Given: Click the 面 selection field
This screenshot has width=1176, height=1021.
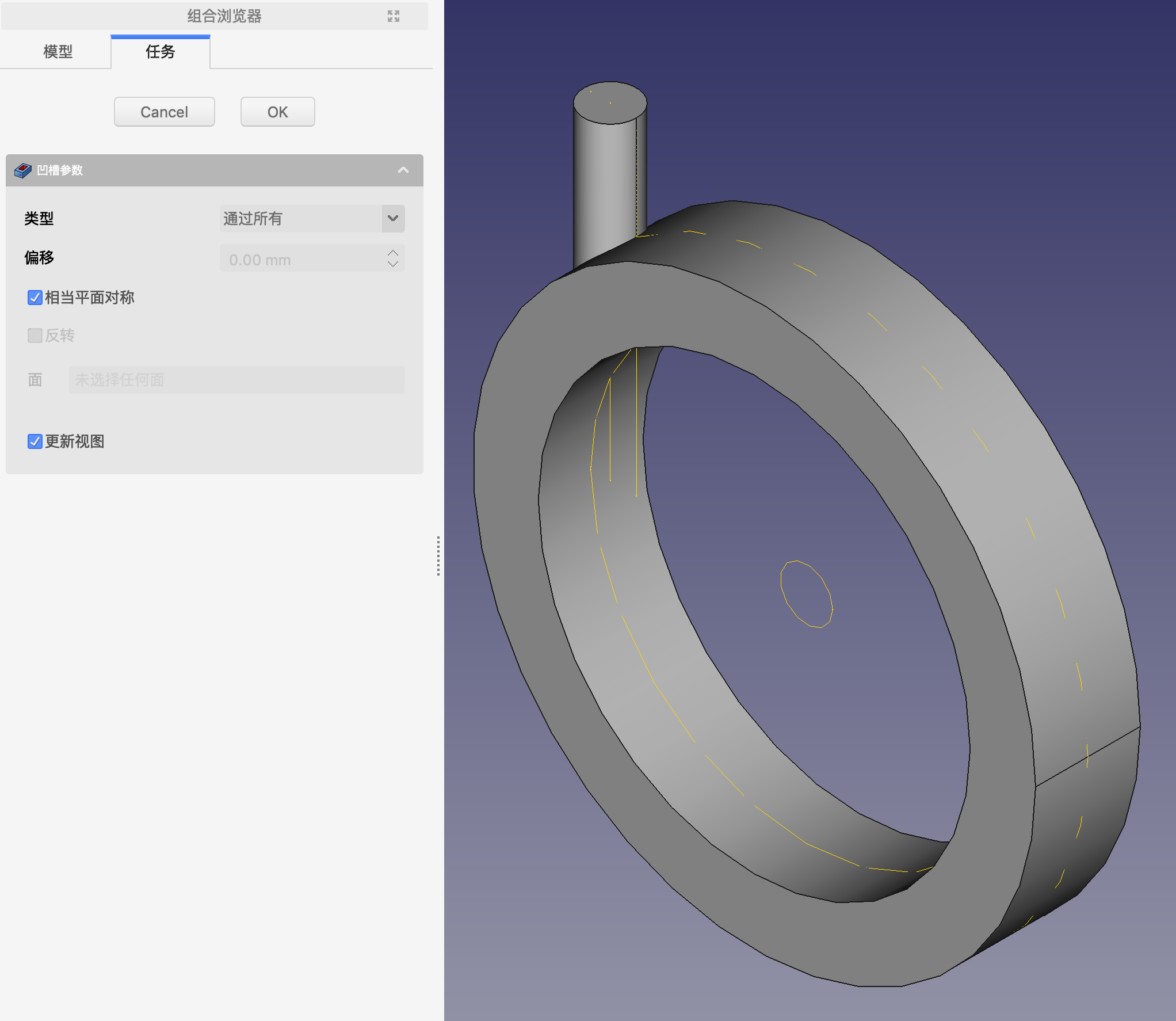Looking at the screenshot, I should 236,380.
